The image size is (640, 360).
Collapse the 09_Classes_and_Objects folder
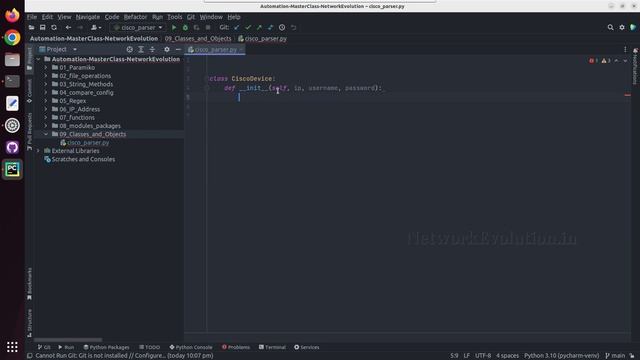click(x=46, y=134)
